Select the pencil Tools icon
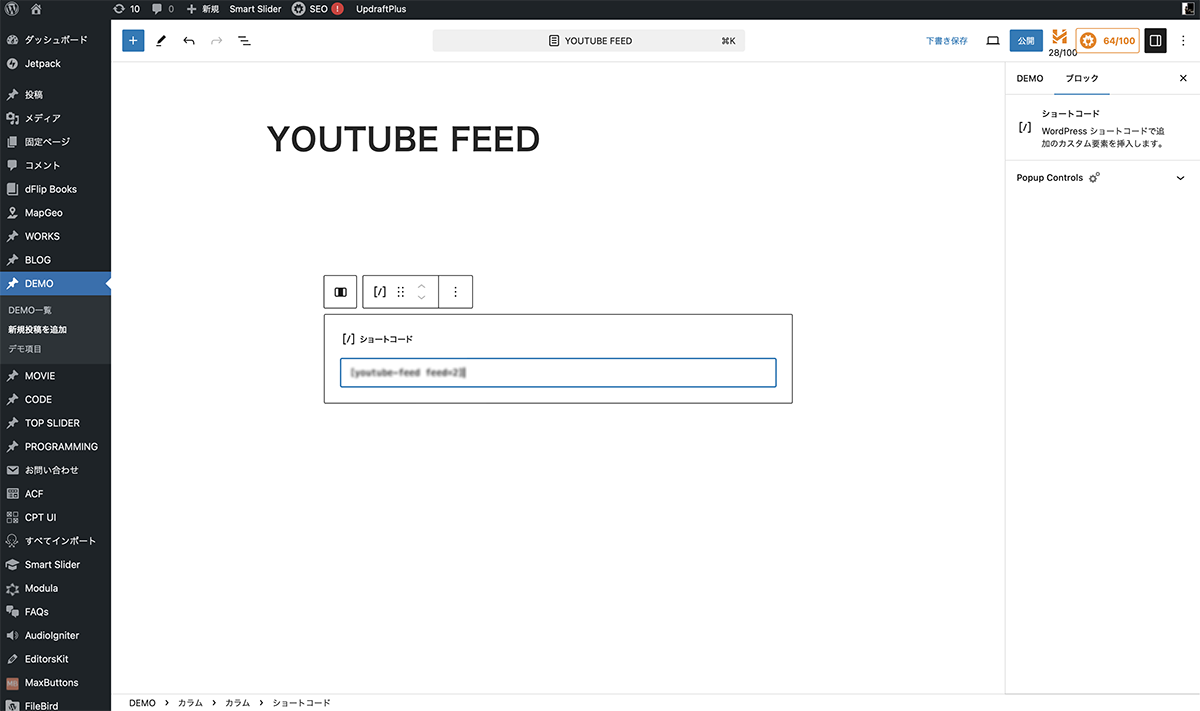Screen dimensions: 1200x711 [161, 41]
